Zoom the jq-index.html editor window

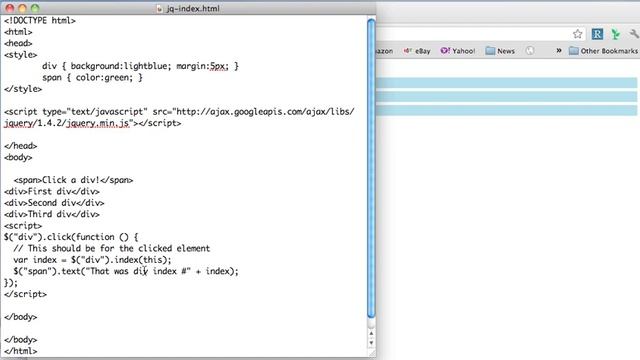[35, 8]
